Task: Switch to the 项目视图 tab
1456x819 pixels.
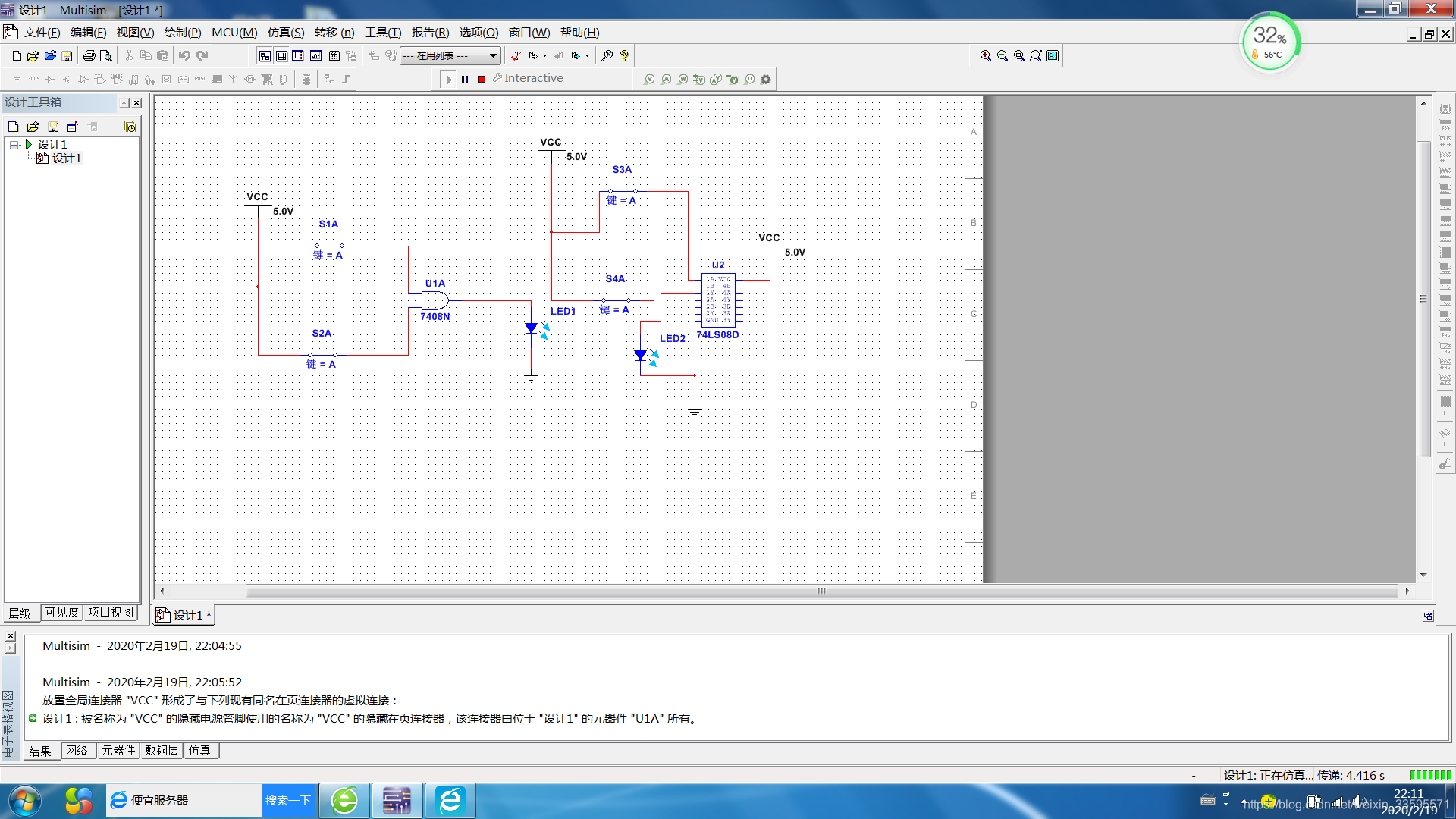Action: click(x=111, y=612)
